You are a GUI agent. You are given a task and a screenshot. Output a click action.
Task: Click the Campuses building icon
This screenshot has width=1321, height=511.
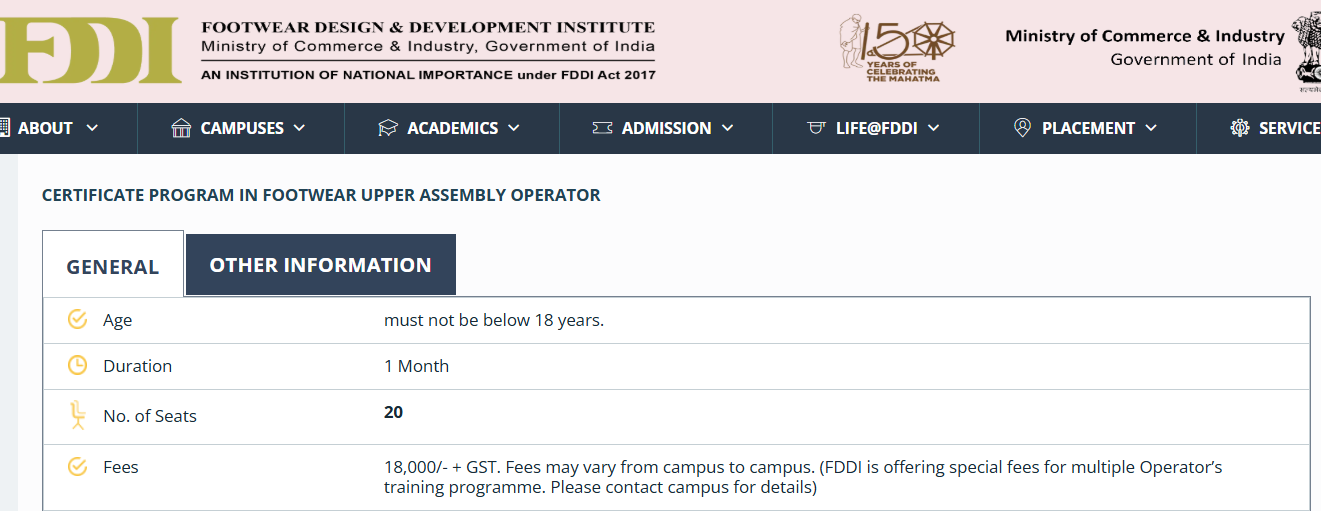[x=181, y=128]
